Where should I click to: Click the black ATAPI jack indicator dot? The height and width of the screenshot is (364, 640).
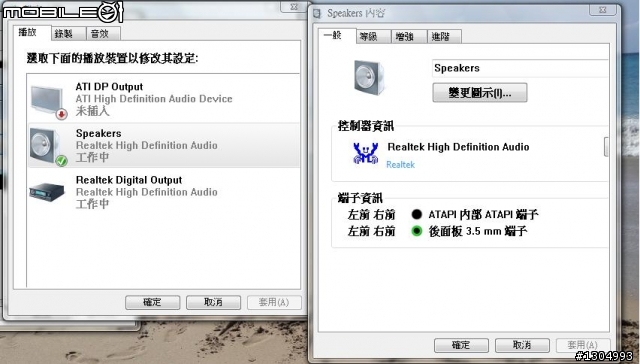tap(417, 214)
